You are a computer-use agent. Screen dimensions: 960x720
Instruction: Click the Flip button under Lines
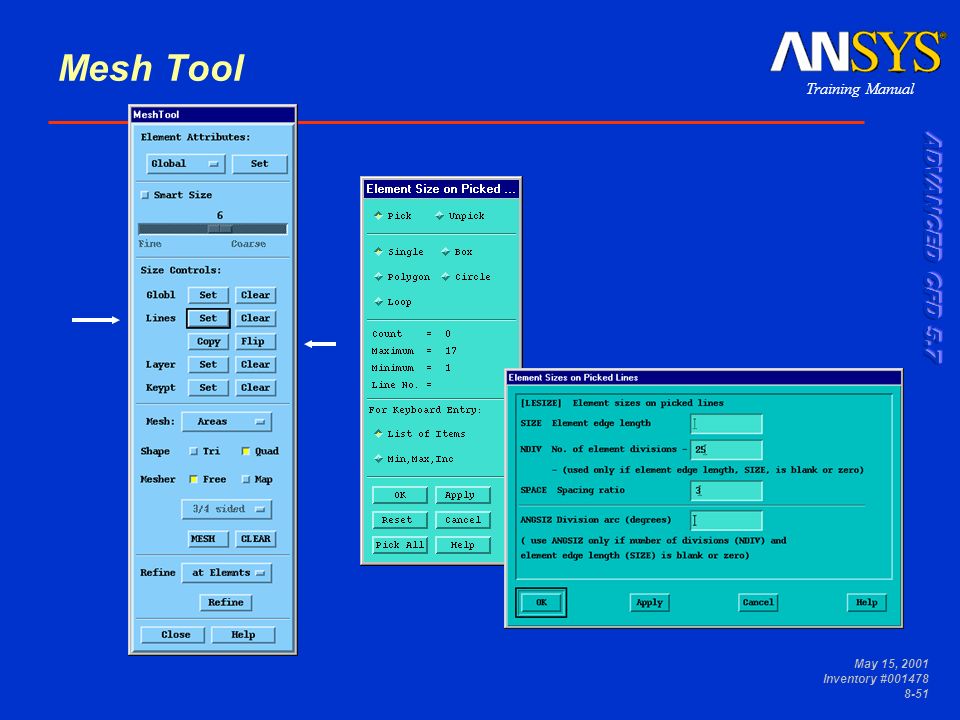(x=255, y=342)
